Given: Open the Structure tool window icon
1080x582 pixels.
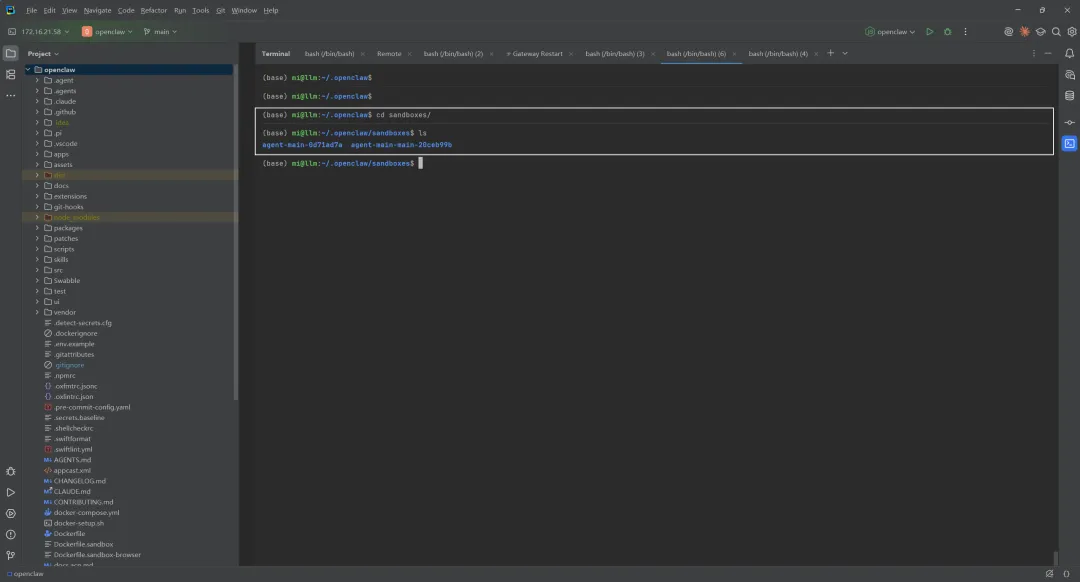Looking at the screenshot, I should tap(10, 74).
